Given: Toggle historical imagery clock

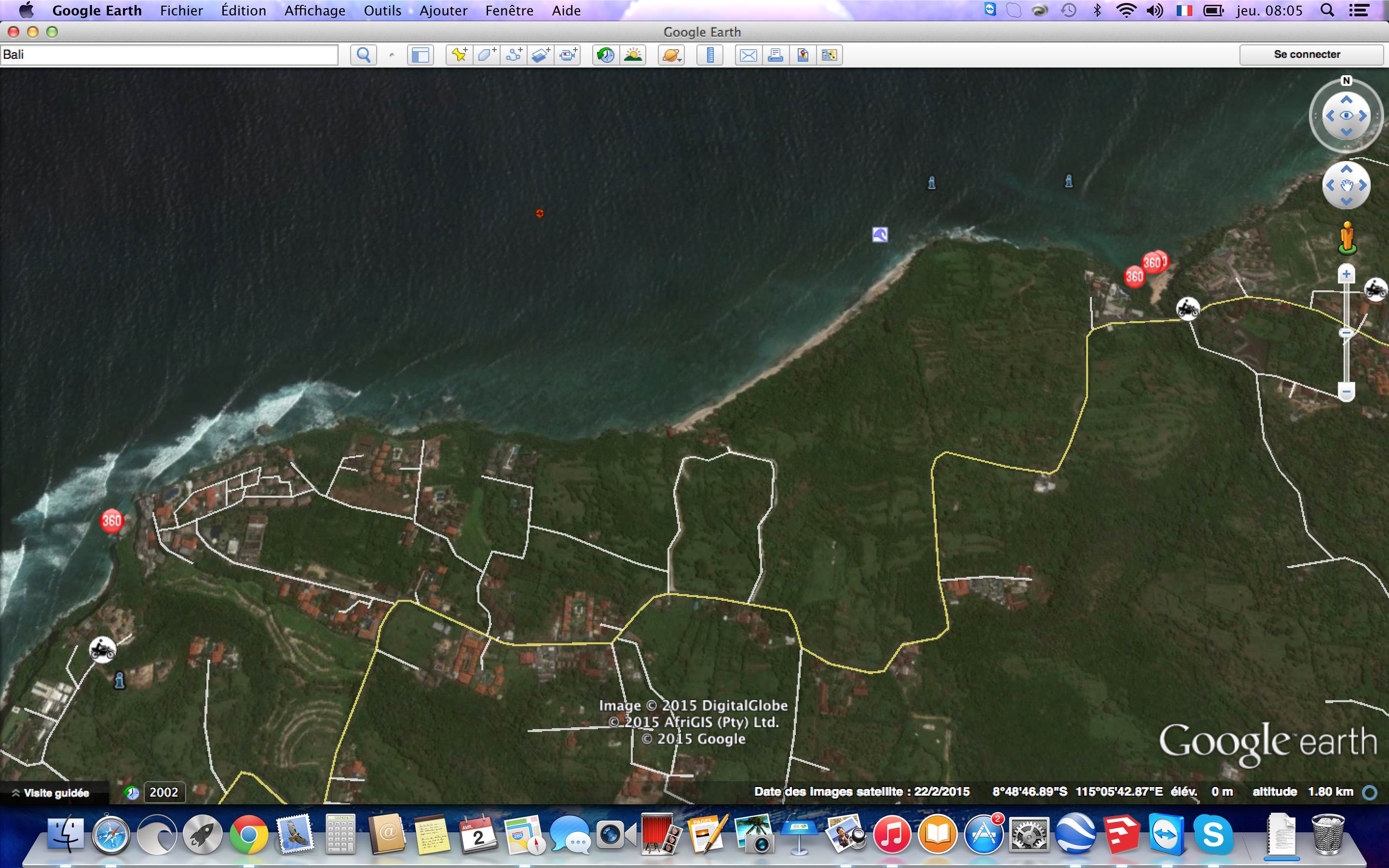Looking at the screenshot, I should tap(606, 55).
